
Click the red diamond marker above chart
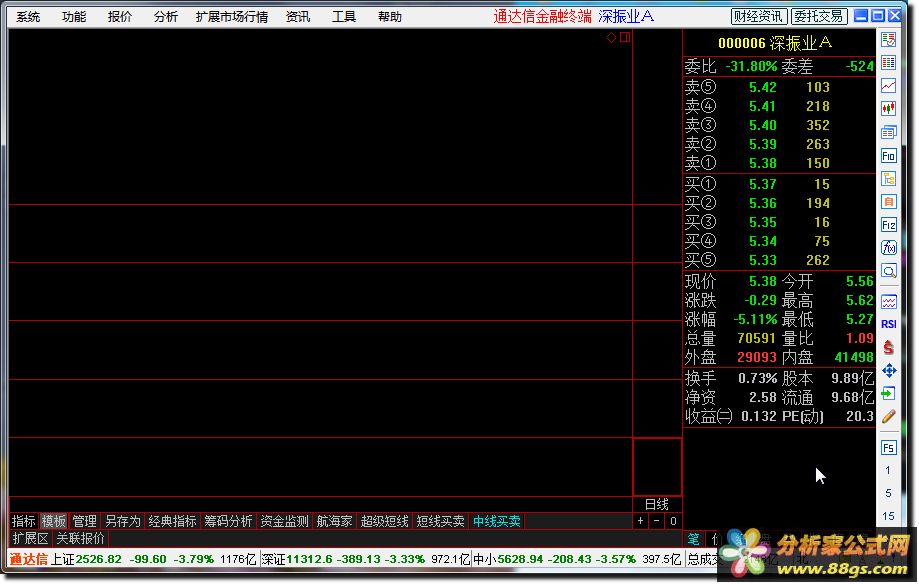click(x=611, y=38)
